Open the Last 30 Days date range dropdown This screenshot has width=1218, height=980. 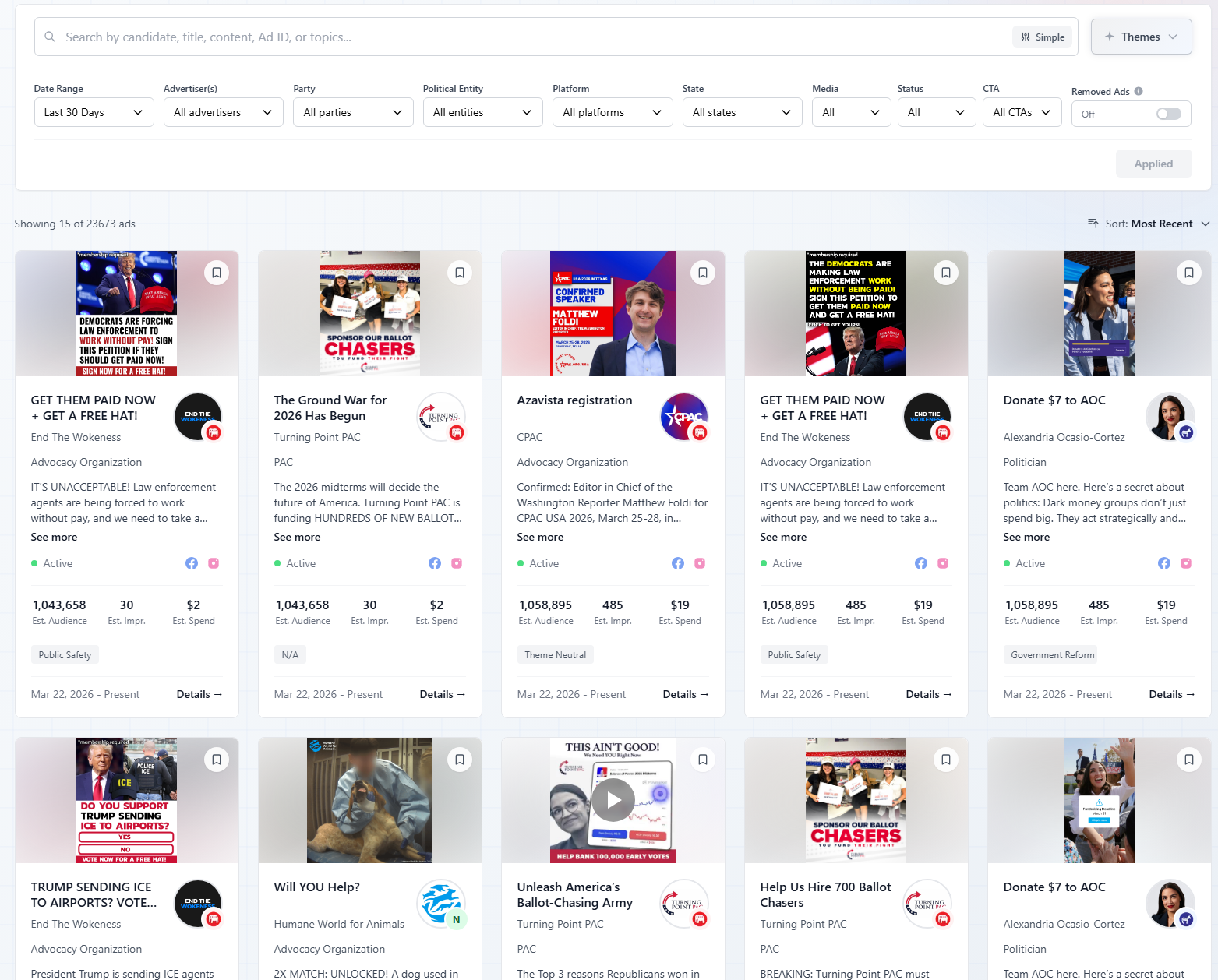click(94, 112)
